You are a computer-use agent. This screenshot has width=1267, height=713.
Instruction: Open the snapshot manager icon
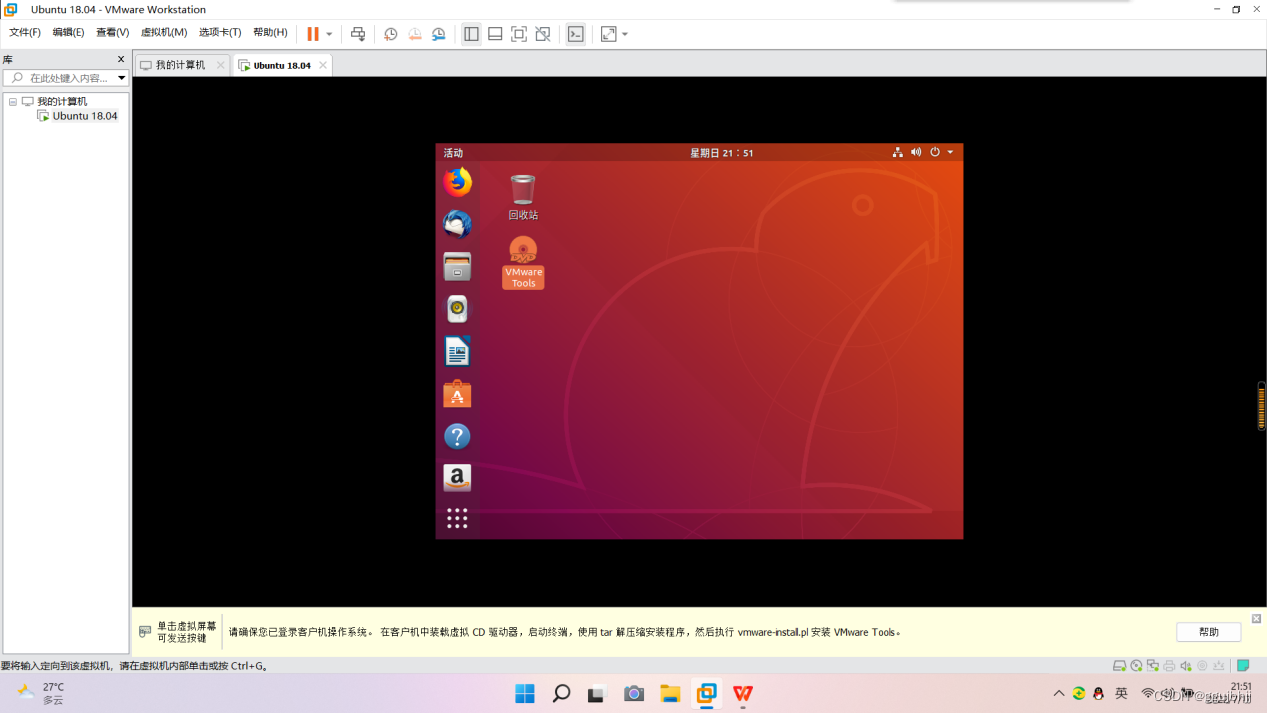tap(439, 34)
